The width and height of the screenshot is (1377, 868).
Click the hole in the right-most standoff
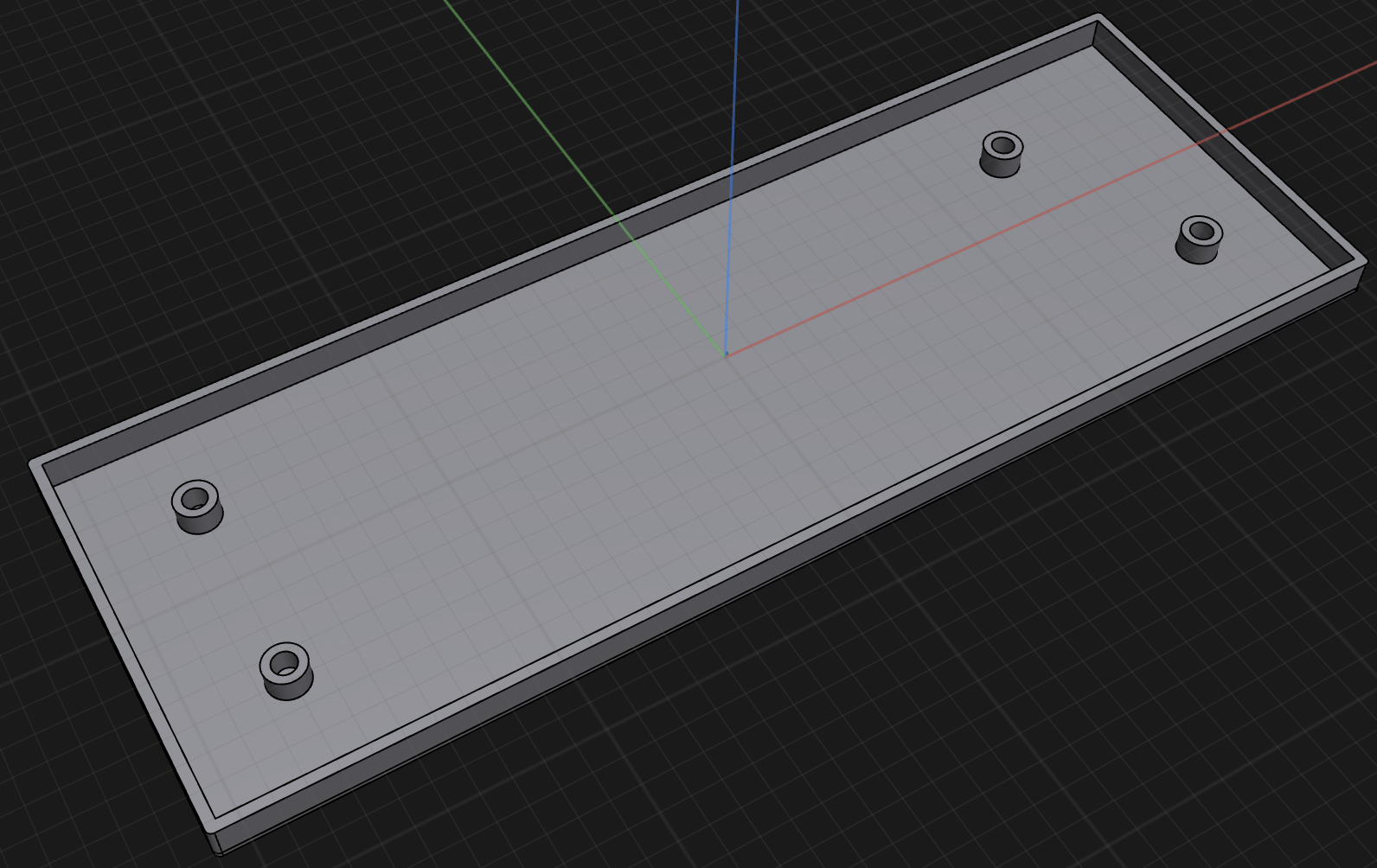pyautogui.click(x=1201, y=231)
